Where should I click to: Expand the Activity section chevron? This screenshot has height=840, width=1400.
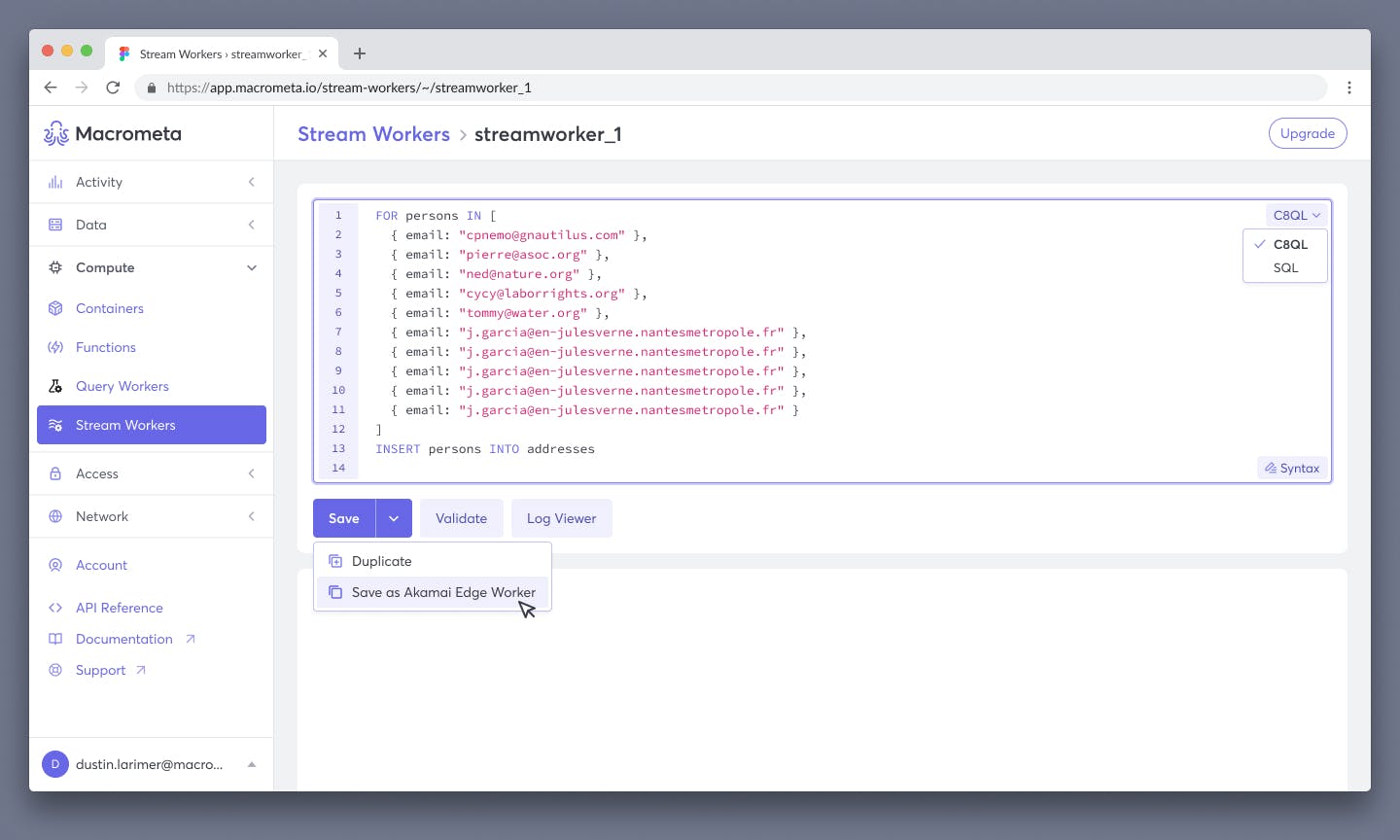coord(252,182)
